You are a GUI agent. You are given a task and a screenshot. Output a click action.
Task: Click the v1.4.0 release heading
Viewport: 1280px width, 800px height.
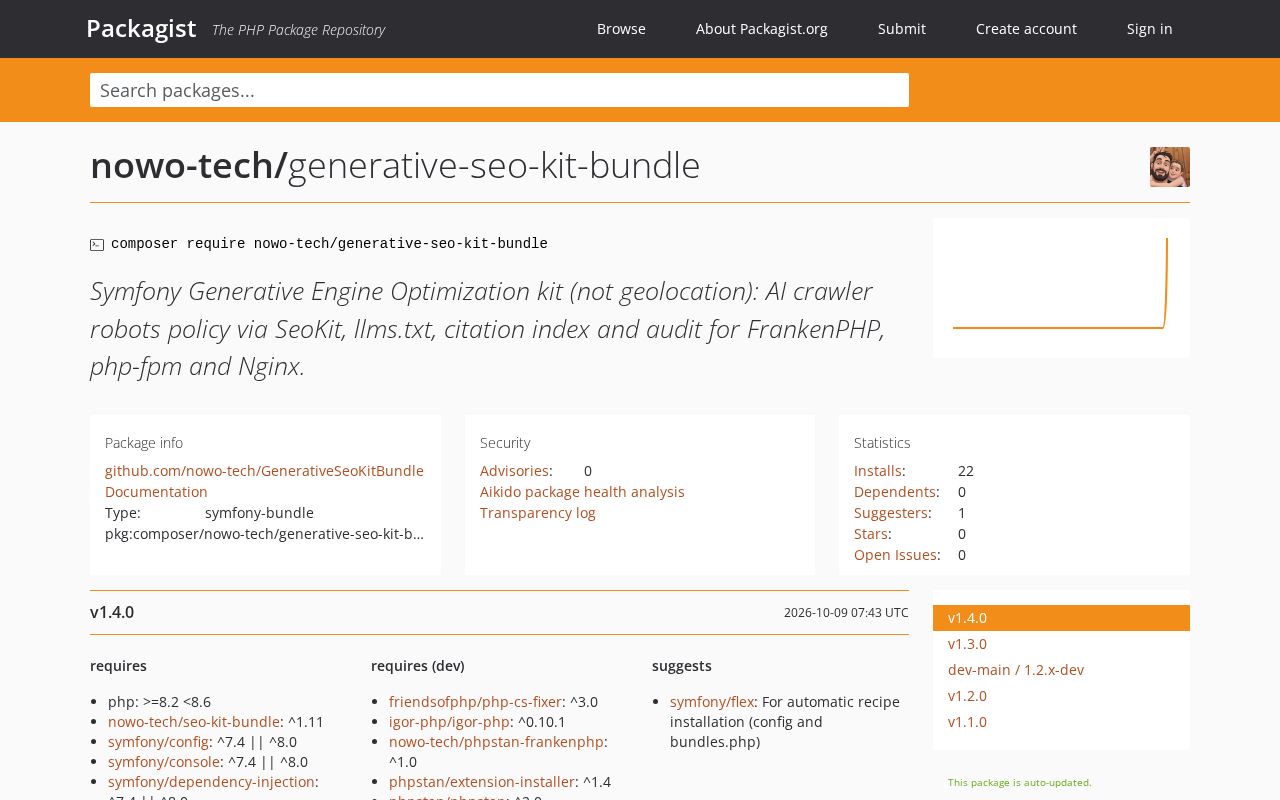click(112, 612)
